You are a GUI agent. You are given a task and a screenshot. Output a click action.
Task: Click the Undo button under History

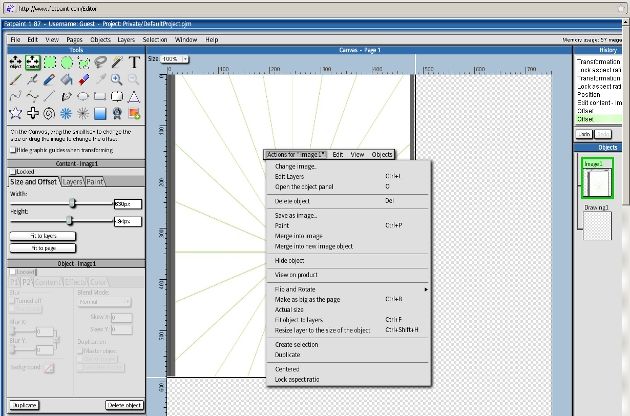click(584, 134)
